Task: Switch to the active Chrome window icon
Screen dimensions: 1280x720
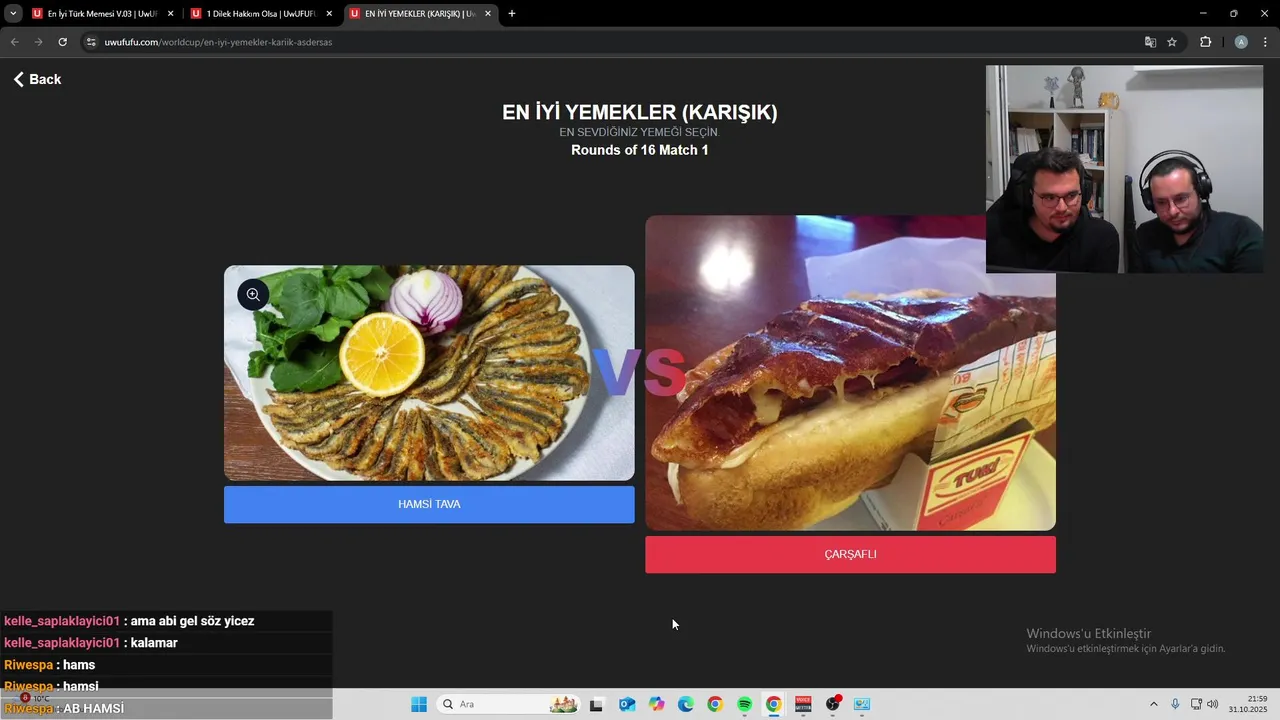Action: pos(774,704)
